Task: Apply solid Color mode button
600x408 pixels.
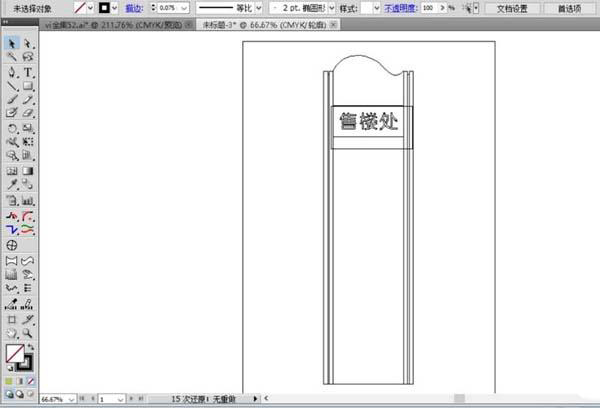Action: pyautogui.click(x=9, y=381)
